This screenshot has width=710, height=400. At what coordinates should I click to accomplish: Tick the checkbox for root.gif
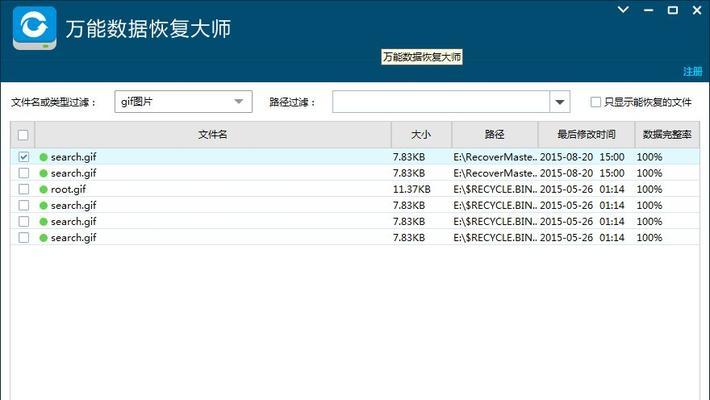tap(24, 189)
